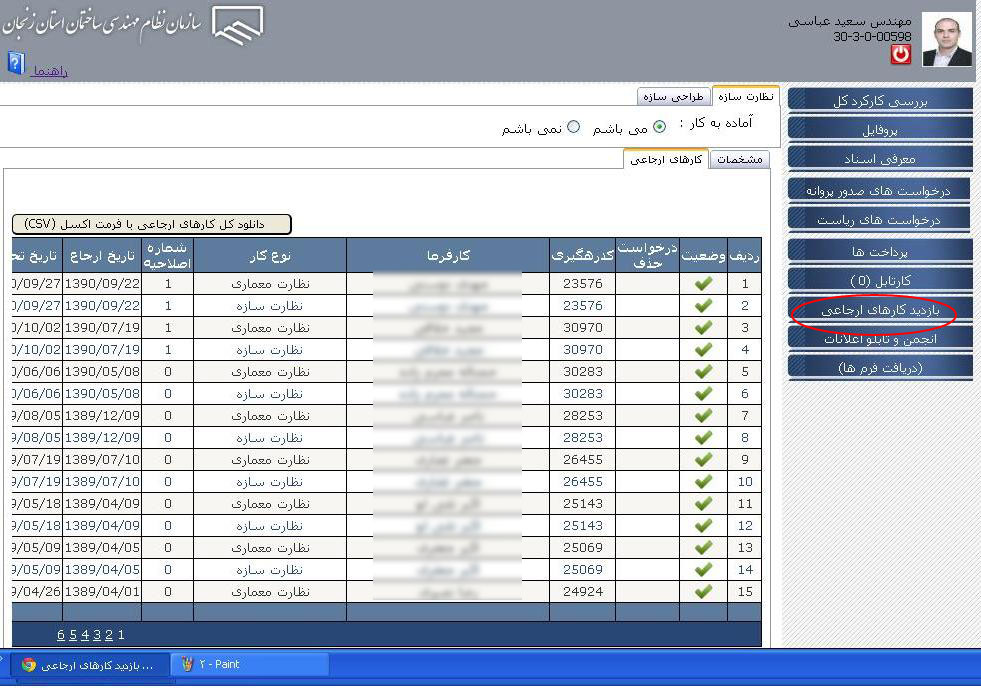Screen dimensions: 981x691
Task: Open 'پرداخت ها' sidebar item
Action: coord(880,251)
